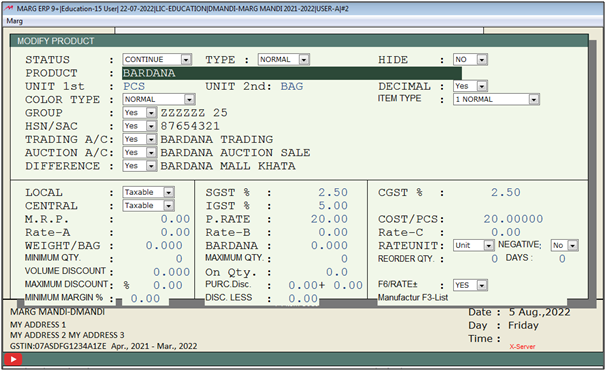Click the MAXIMUM DISCOUNT value field
607x371 pixels.
point(168,285)
